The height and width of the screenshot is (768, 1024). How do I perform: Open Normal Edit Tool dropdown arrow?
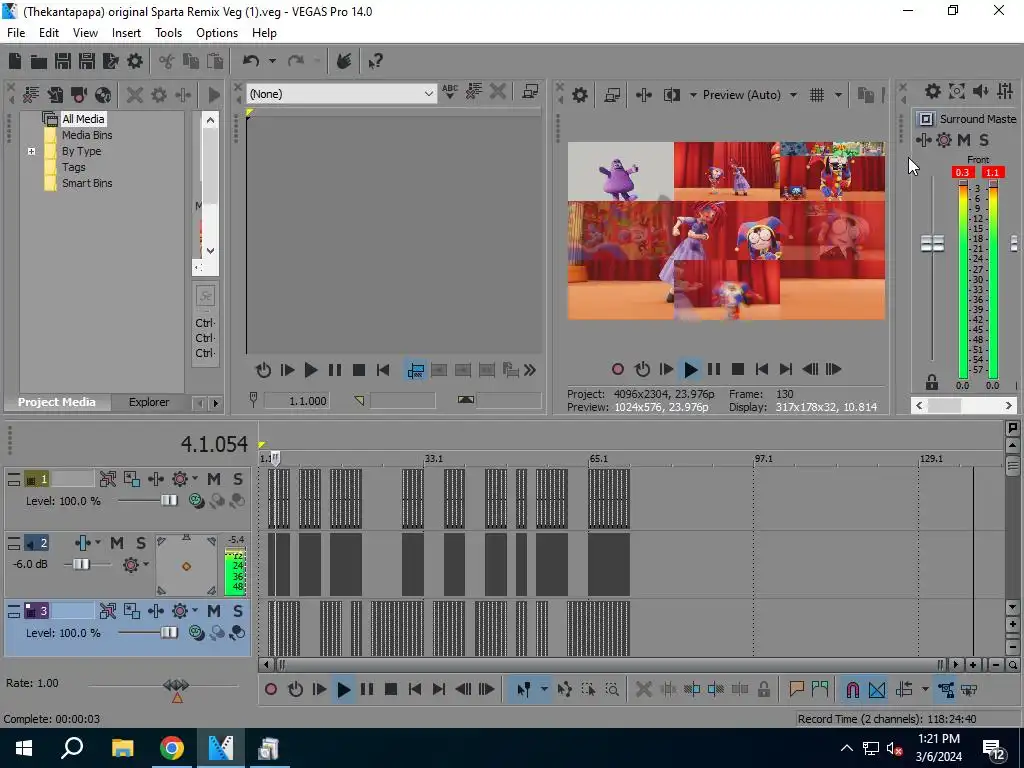tap(543, 690)
